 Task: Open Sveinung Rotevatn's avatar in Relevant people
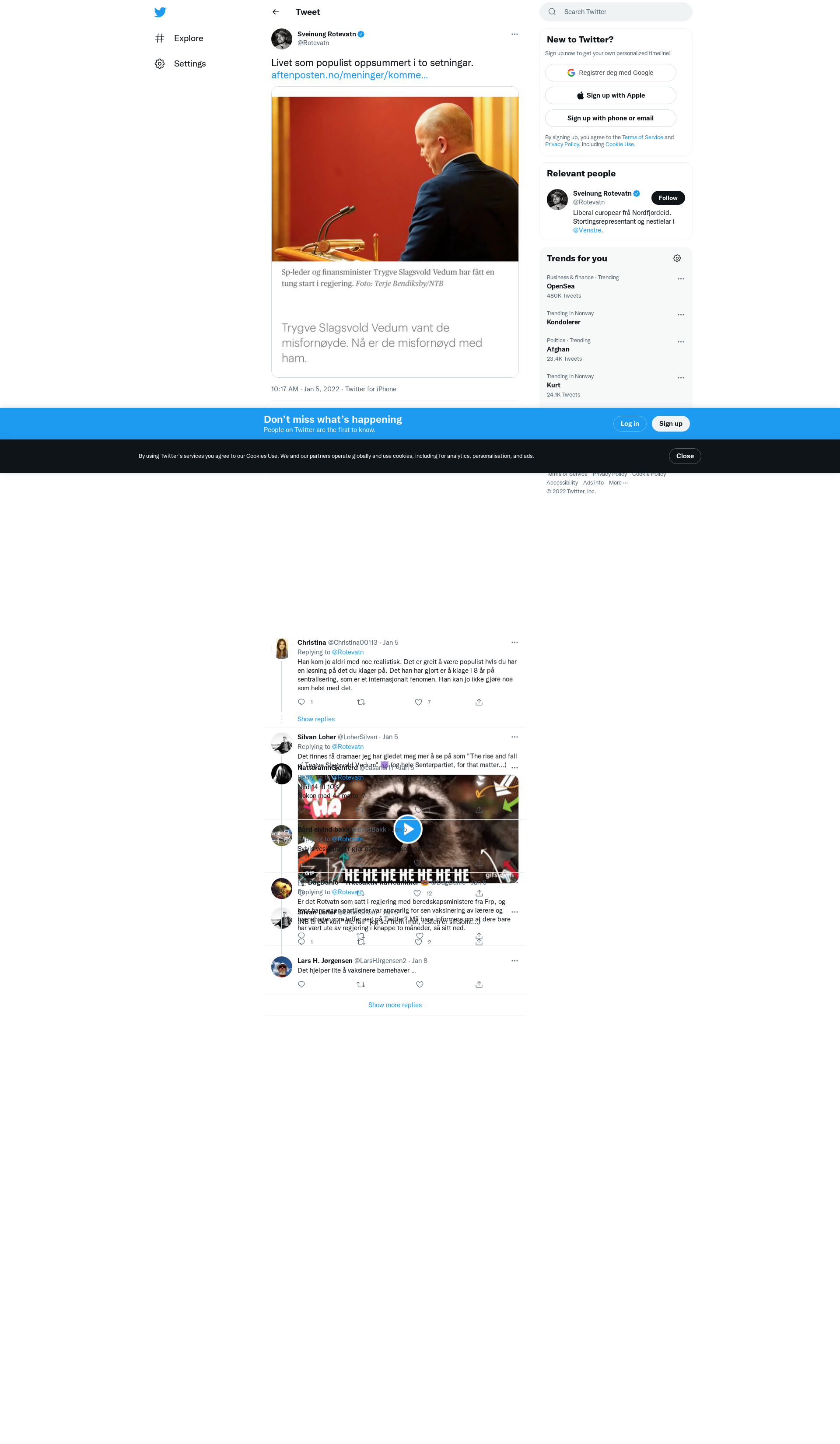557,200
